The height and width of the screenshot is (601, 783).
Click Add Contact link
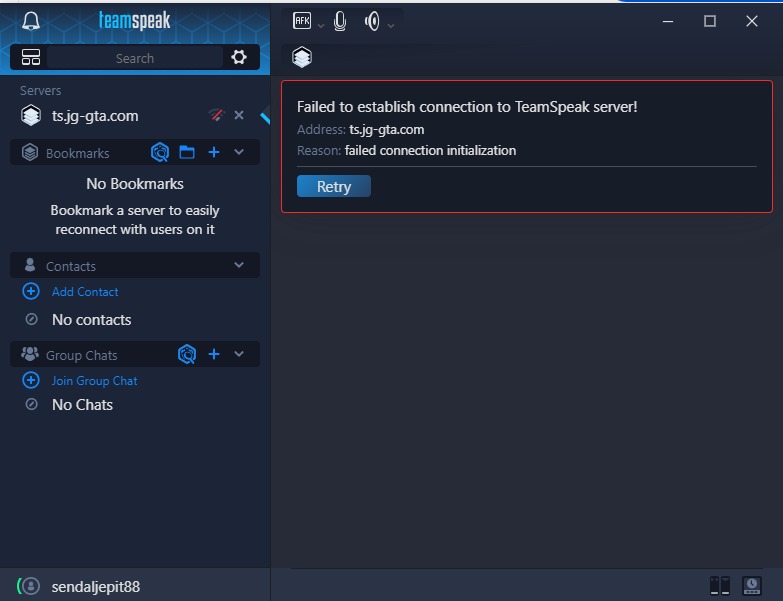[85, 292]
